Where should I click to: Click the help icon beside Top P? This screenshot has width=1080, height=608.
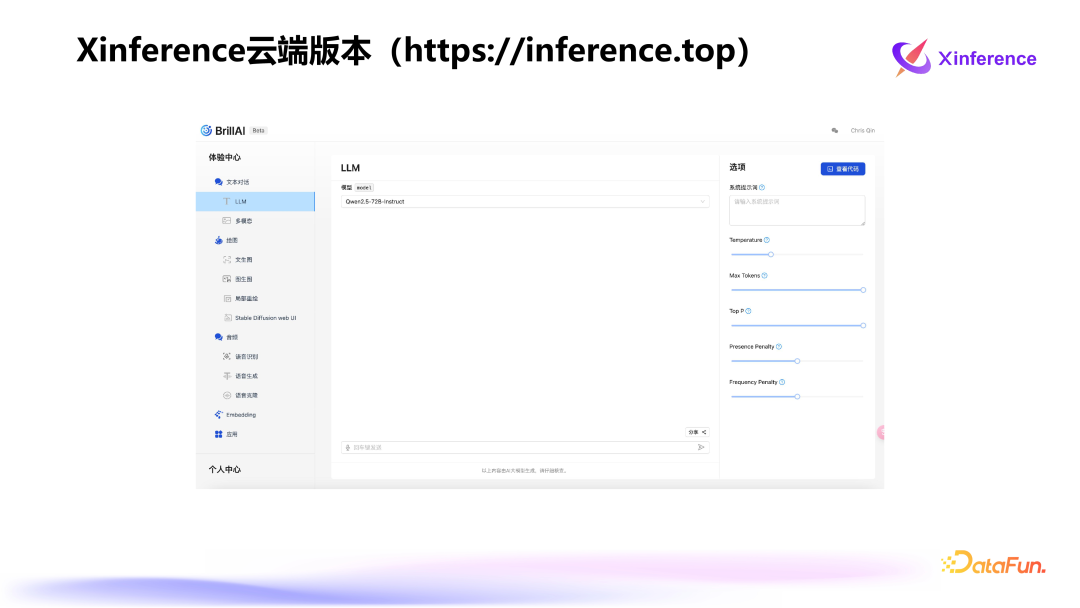[x=748, y=311]
